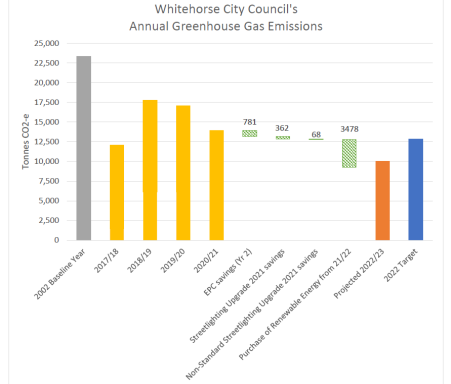451x384 pixels.
Task: Select the y-axis title "Tonnes CO2-e"
Action: point(26,142)
